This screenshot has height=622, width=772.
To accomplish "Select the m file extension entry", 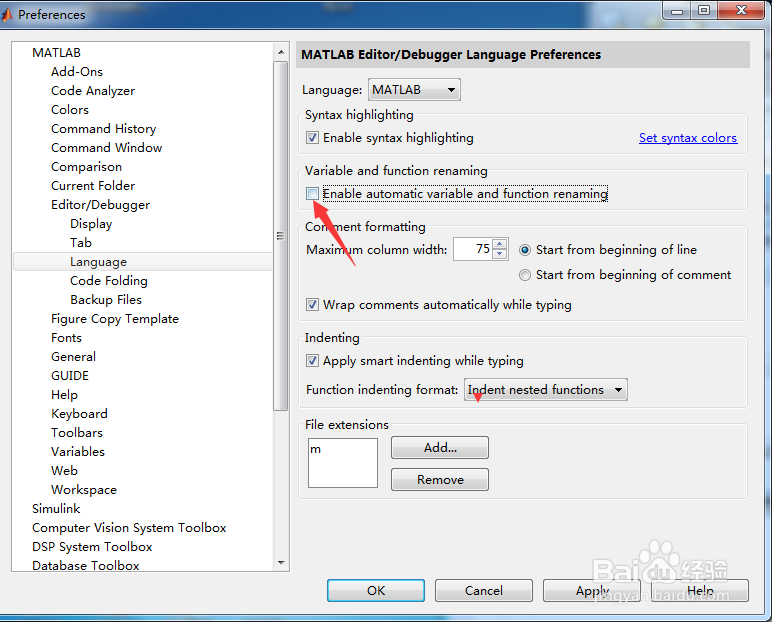I will [x=316, y=449].
